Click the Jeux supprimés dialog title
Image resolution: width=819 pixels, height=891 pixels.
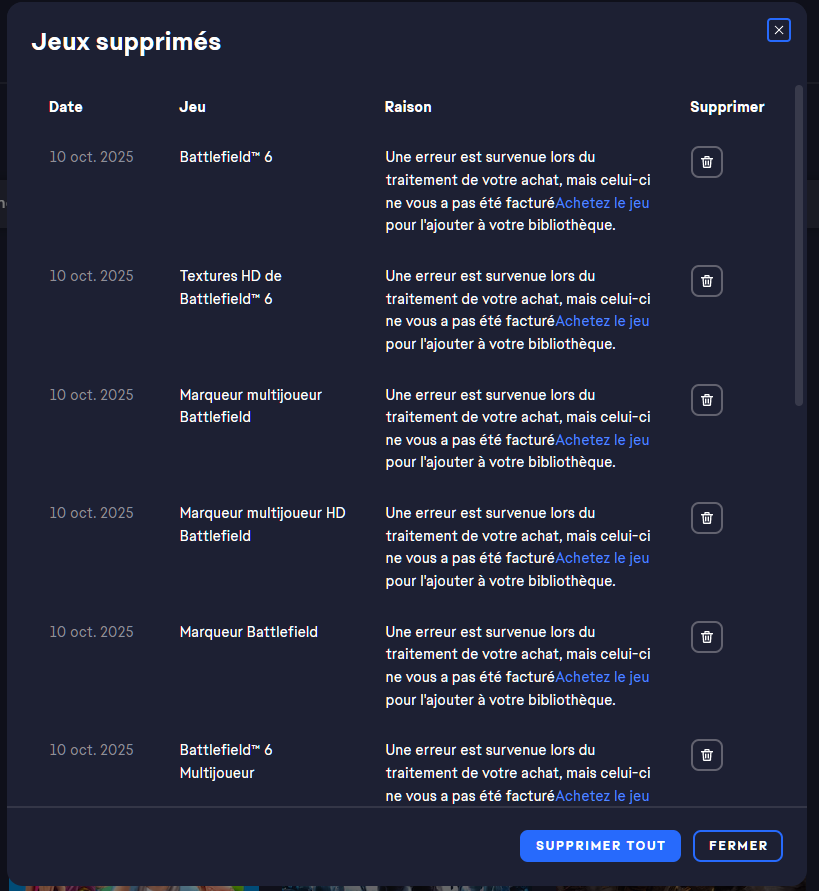(x=126, y=42)
